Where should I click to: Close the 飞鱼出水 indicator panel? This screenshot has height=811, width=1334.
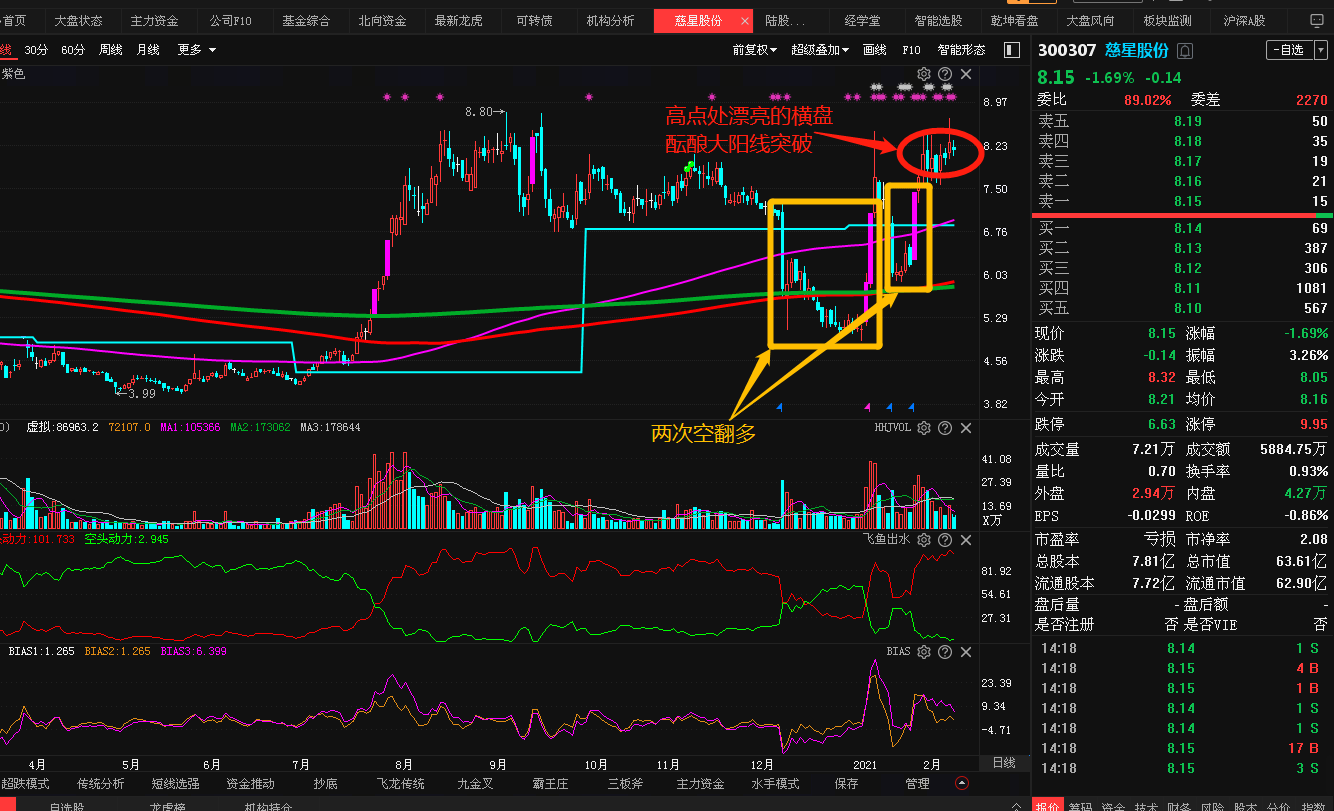966,539
